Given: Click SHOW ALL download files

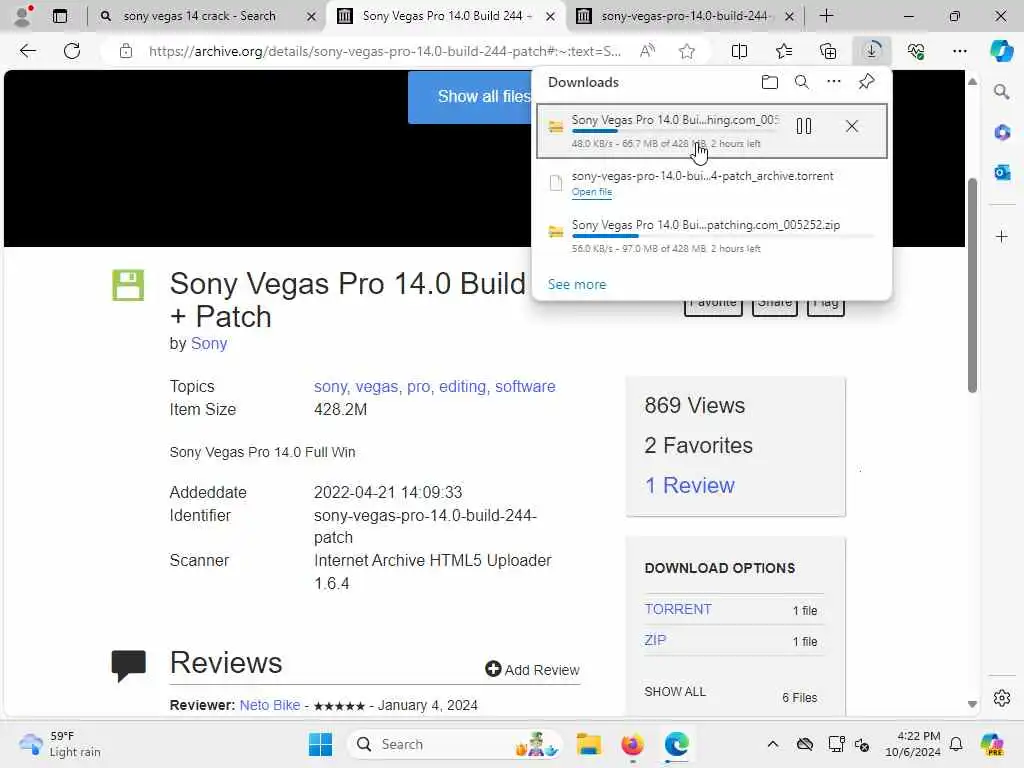Looking at the screenshot, I should [x=675, y=692].
